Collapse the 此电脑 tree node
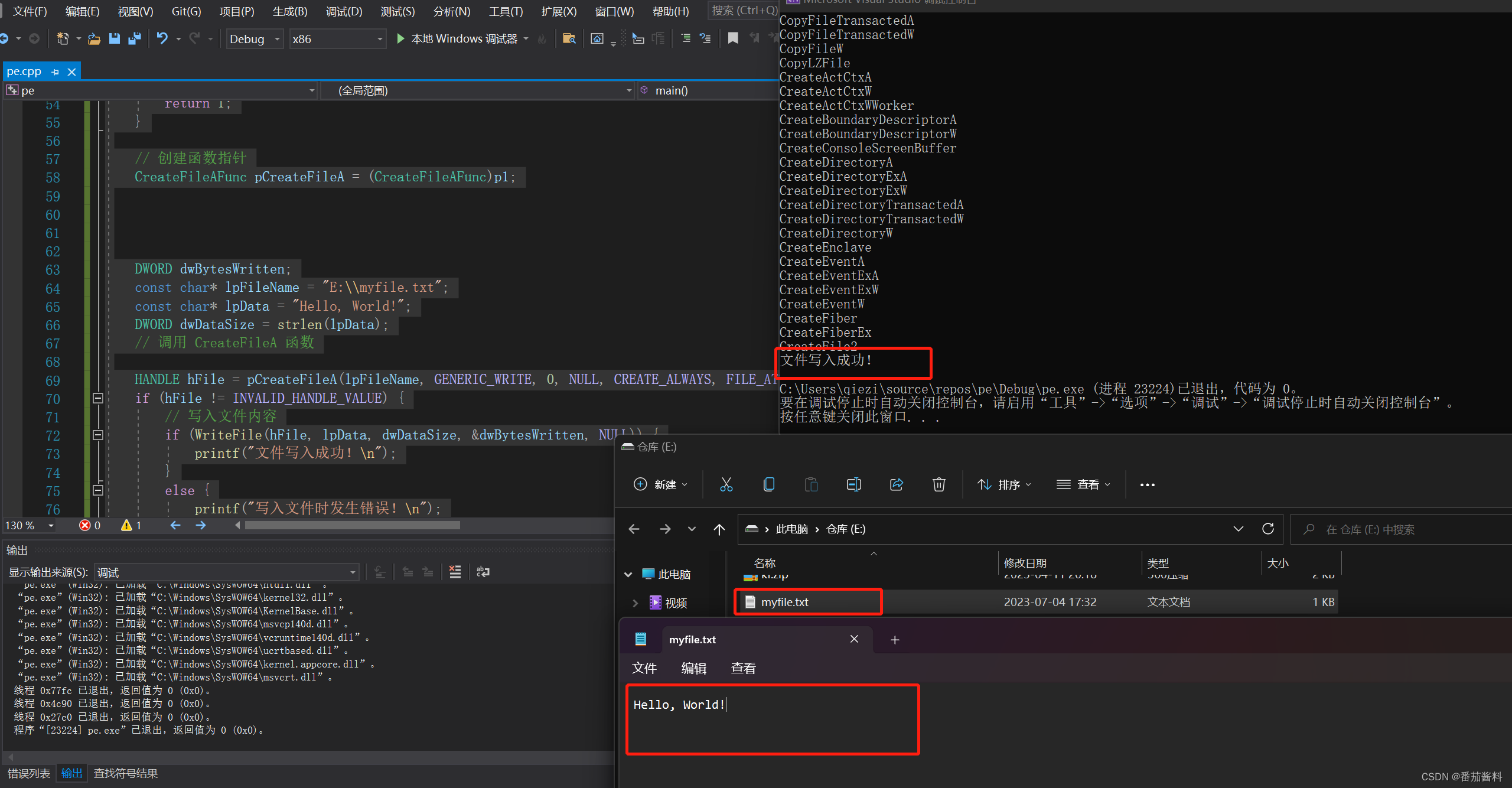Screen dimensions: 1512x788 coord(628,574)
